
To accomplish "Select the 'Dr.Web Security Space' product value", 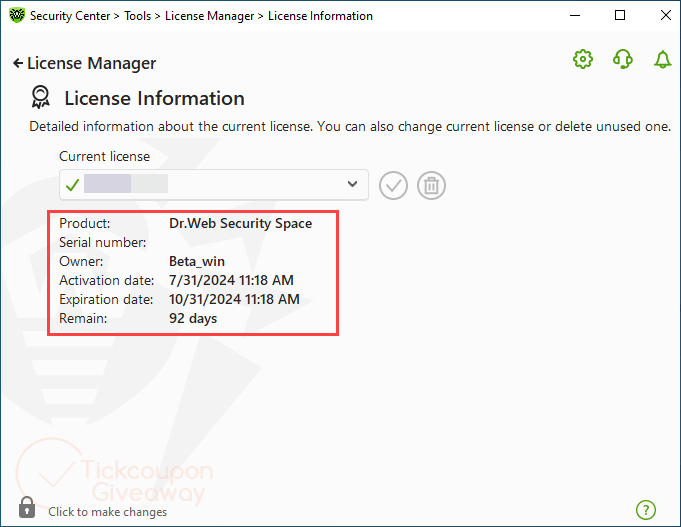I will click(x=240, y=223).
